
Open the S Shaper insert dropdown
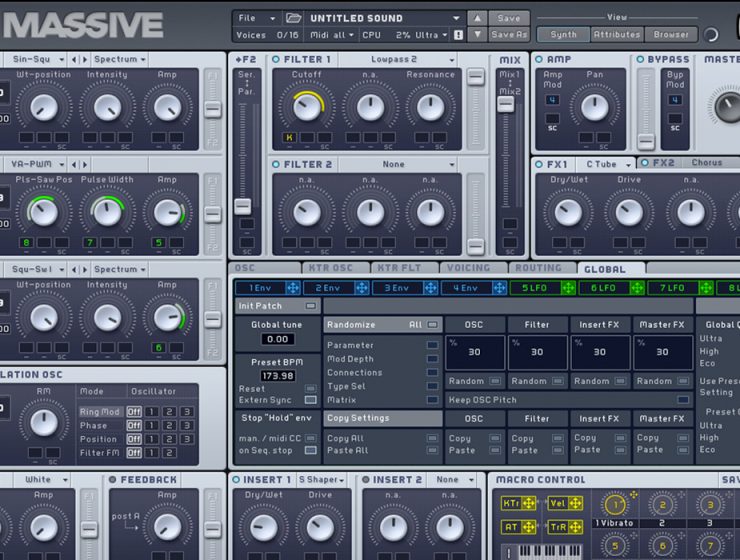322,480
